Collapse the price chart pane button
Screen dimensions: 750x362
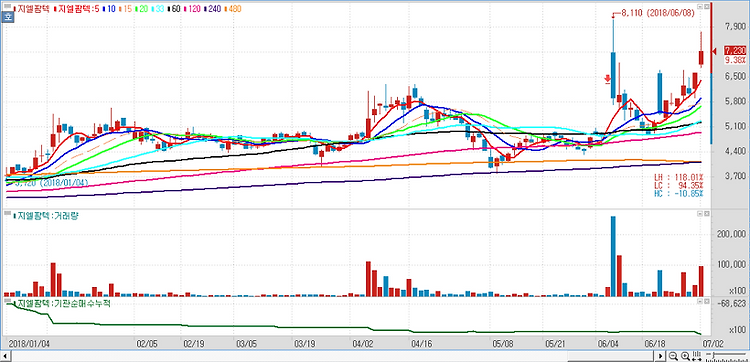(700, 7)
